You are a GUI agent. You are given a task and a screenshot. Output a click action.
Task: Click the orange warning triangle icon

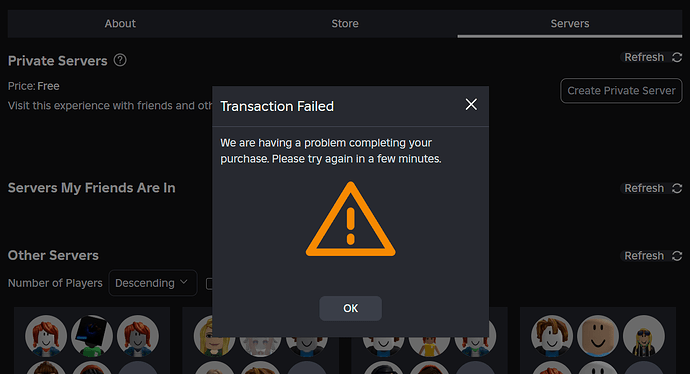(350, 219)
